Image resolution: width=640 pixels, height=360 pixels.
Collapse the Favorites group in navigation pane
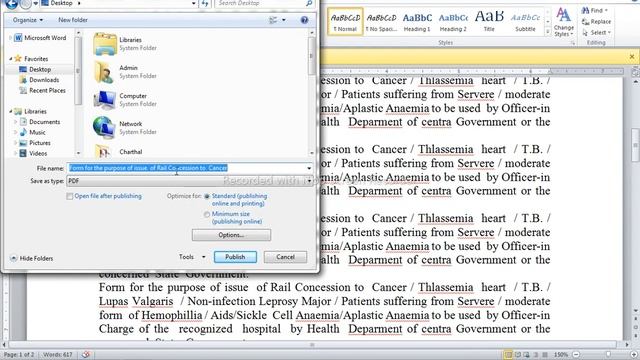(x=11, y=59)
